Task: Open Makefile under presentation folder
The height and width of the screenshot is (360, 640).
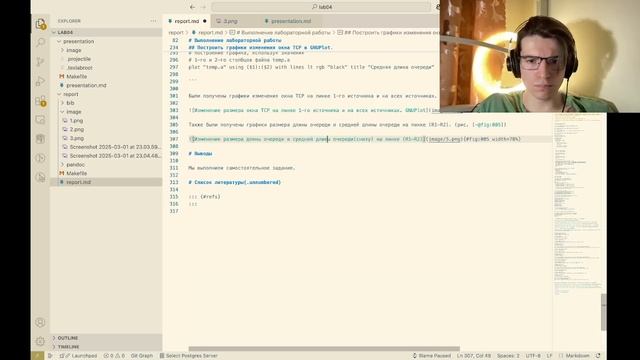Action: [76, 77]
